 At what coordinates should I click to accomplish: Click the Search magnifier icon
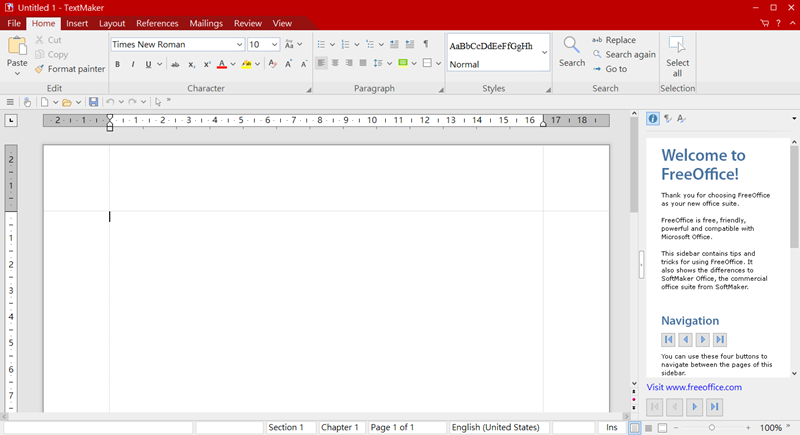[x=572, y=45]
